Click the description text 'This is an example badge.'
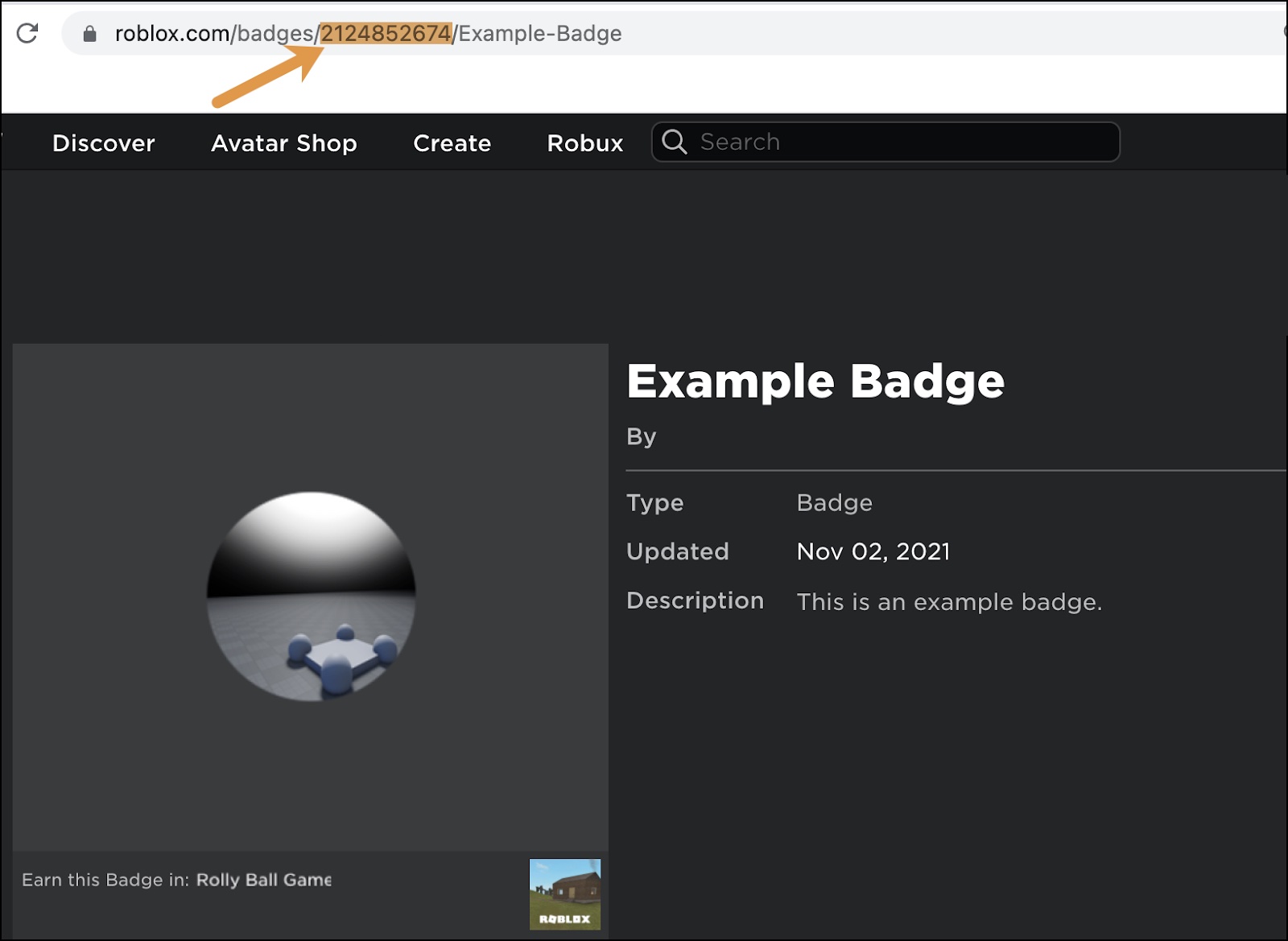 948,602
